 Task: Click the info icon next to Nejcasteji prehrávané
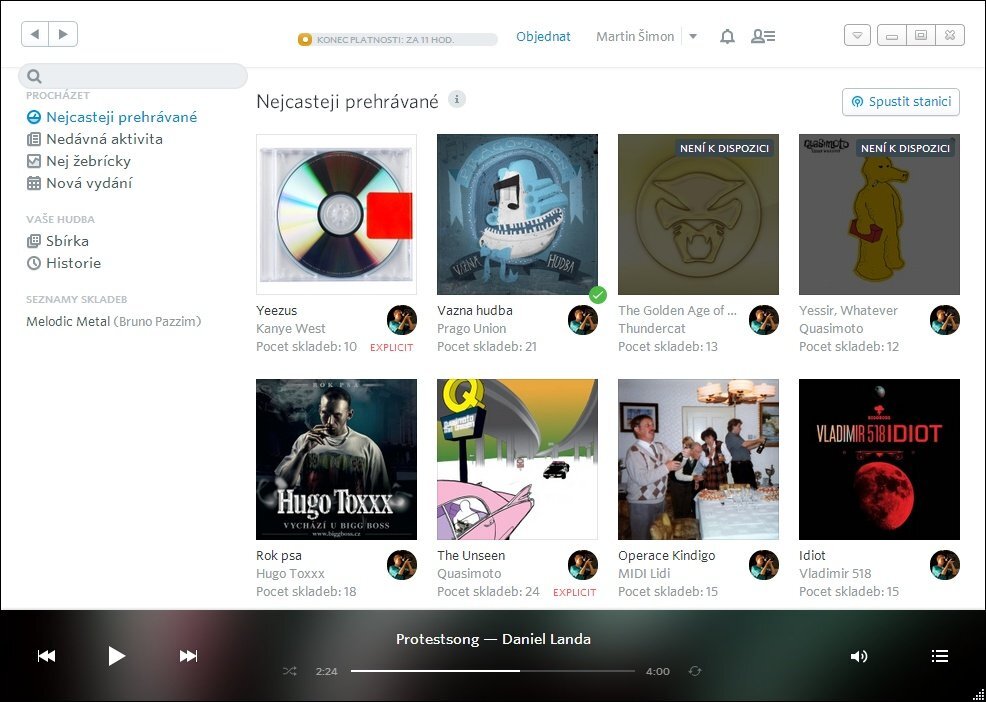(x=457, y=100)
